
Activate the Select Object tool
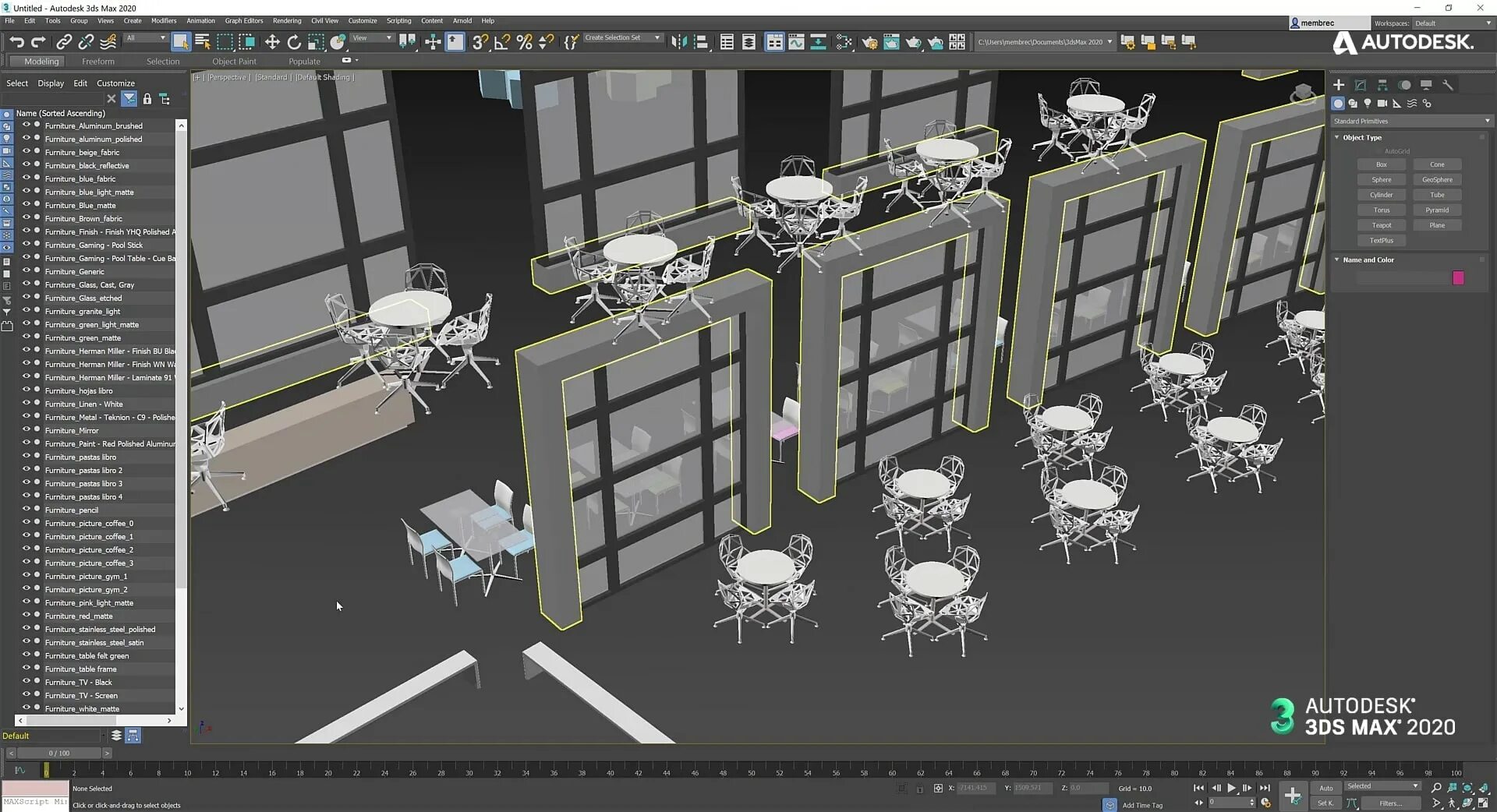pyautogui.click(x=180, y=42)
